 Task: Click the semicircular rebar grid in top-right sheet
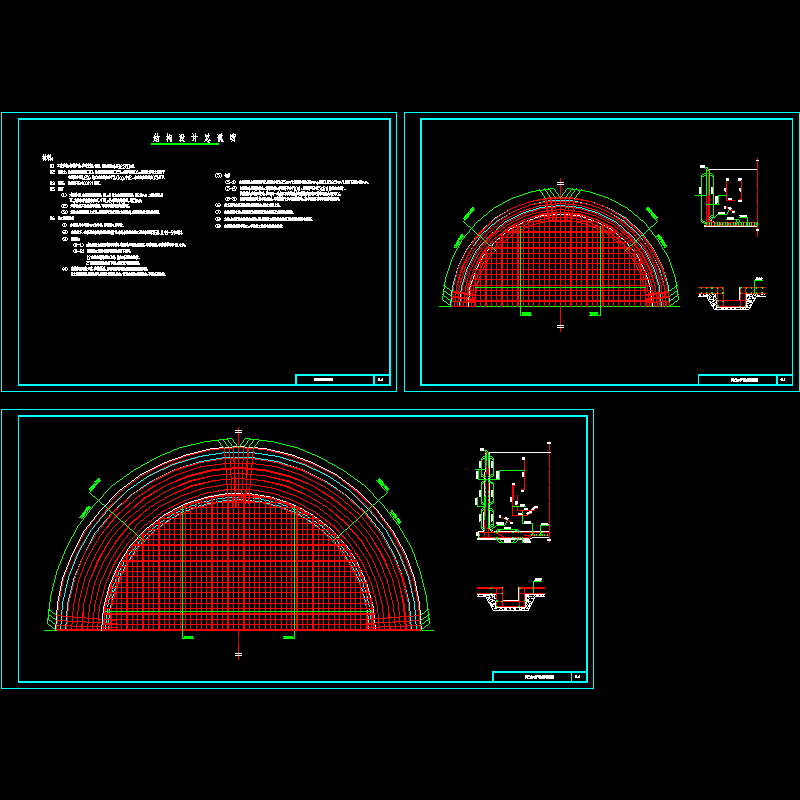561,253
